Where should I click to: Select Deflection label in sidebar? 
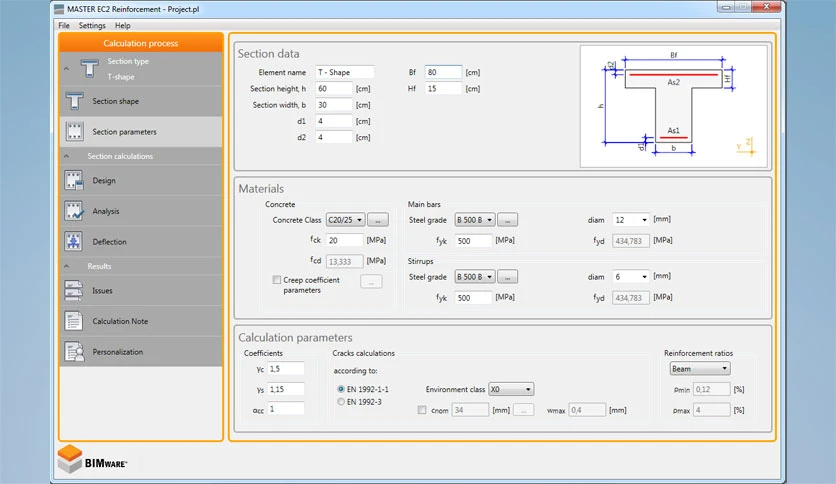pyautogui.click(x=109, y=241)
